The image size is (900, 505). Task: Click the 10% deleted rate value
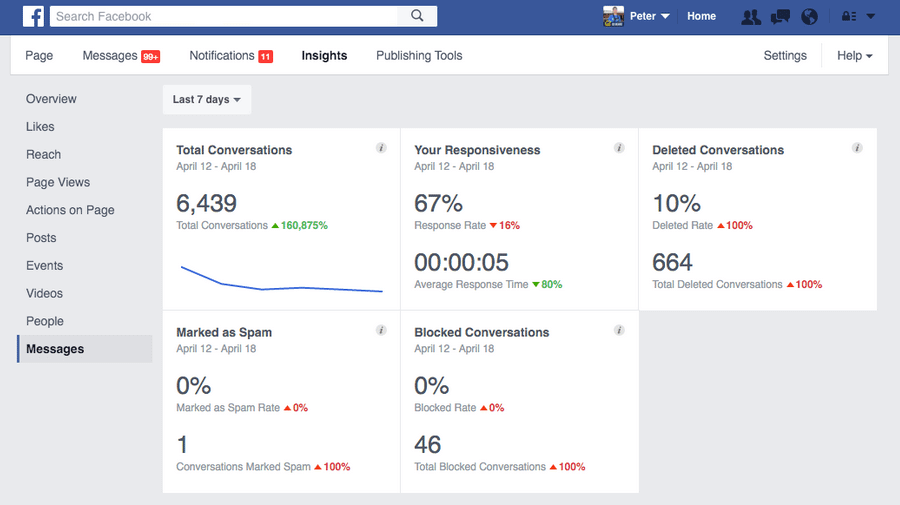point(677,203)
